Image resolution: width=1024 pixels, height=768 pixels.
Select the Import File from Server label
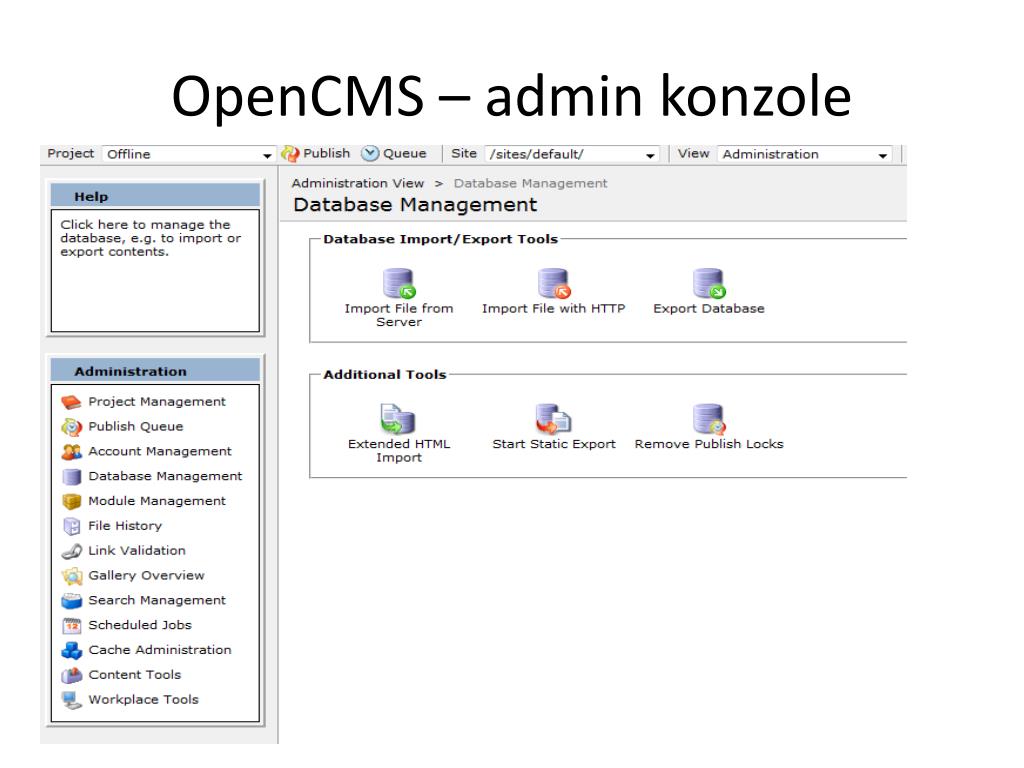(398, 315)
